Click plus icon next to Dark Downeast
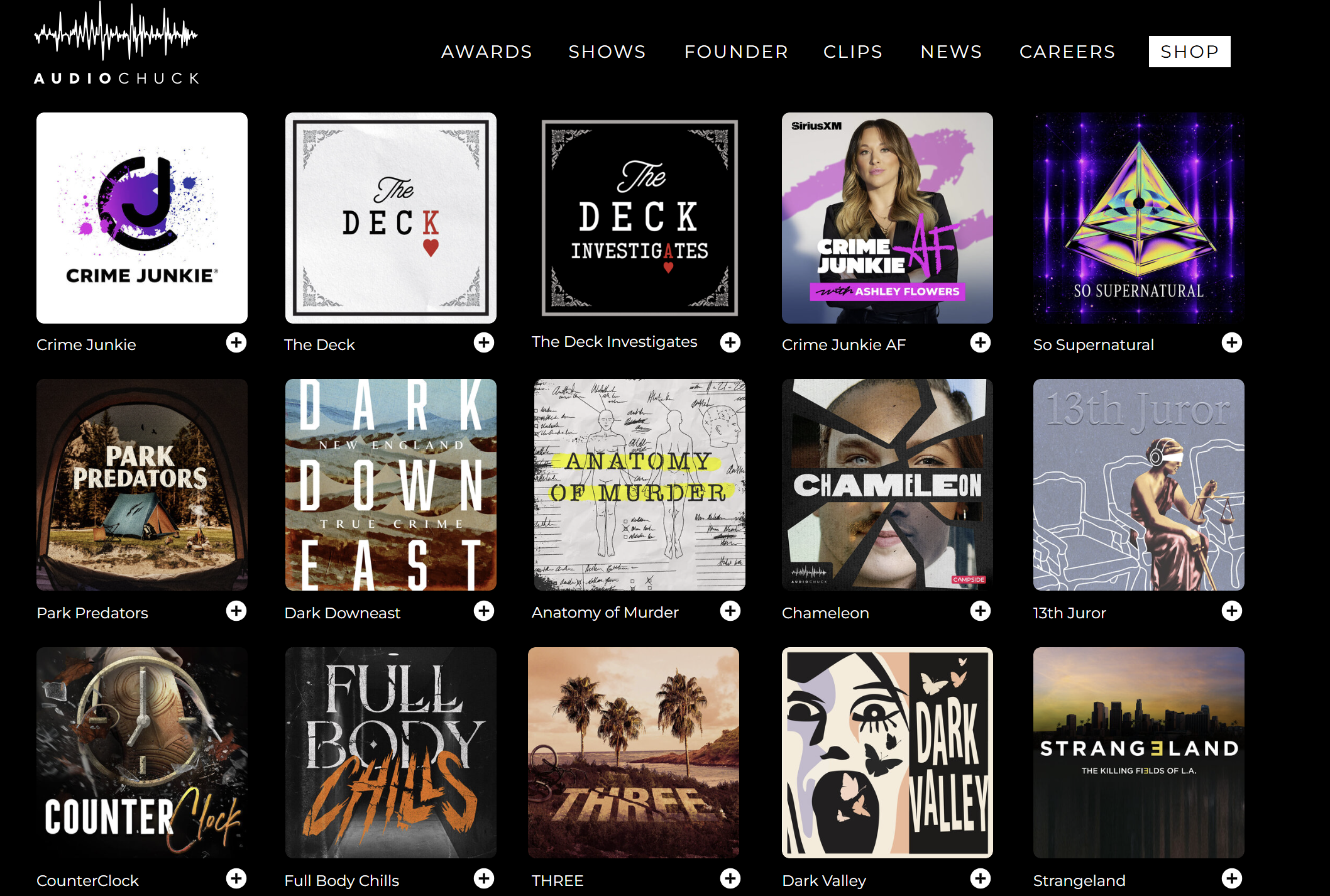The height and width of the screenshot is (896, 1330). tap(484, 611)
